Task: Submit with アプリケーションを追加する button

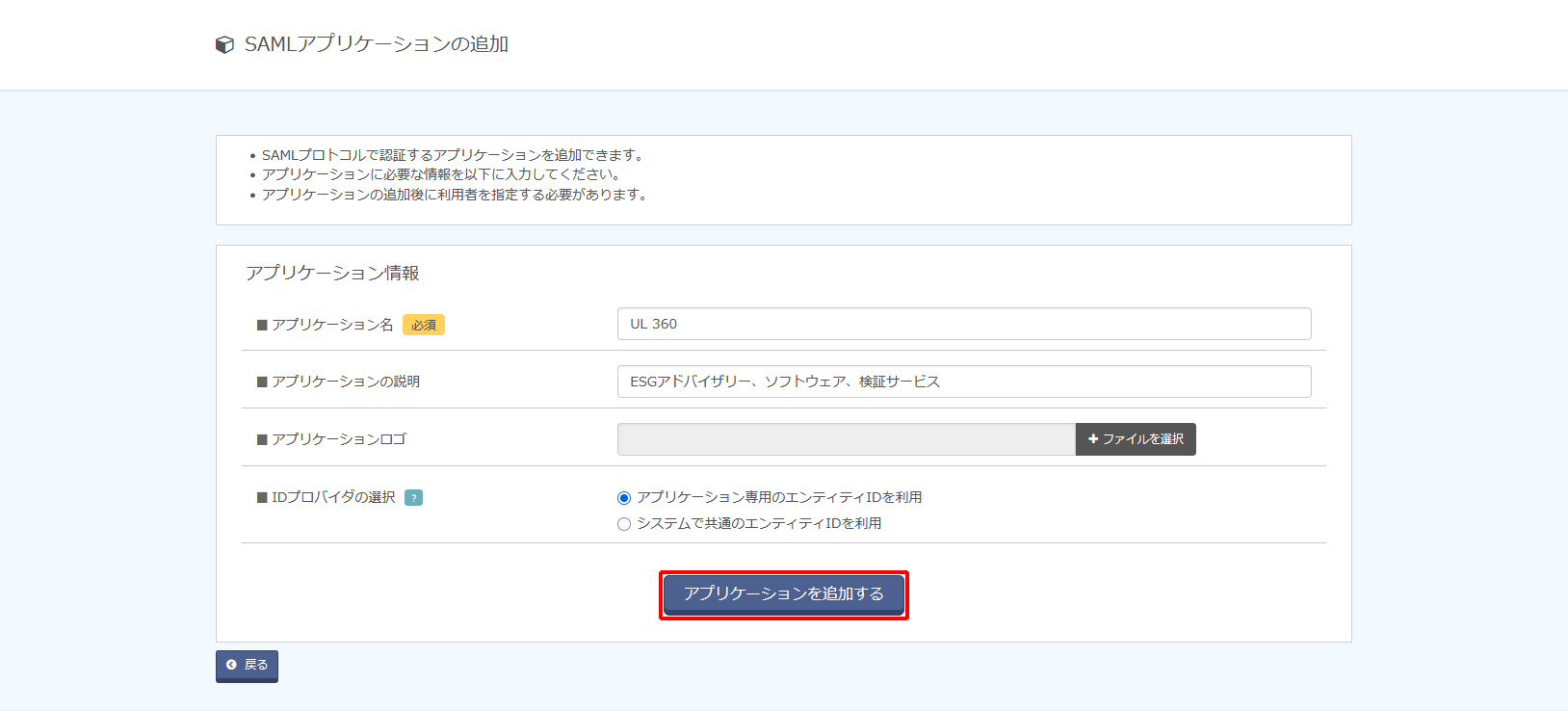Action: click(783, 594)
